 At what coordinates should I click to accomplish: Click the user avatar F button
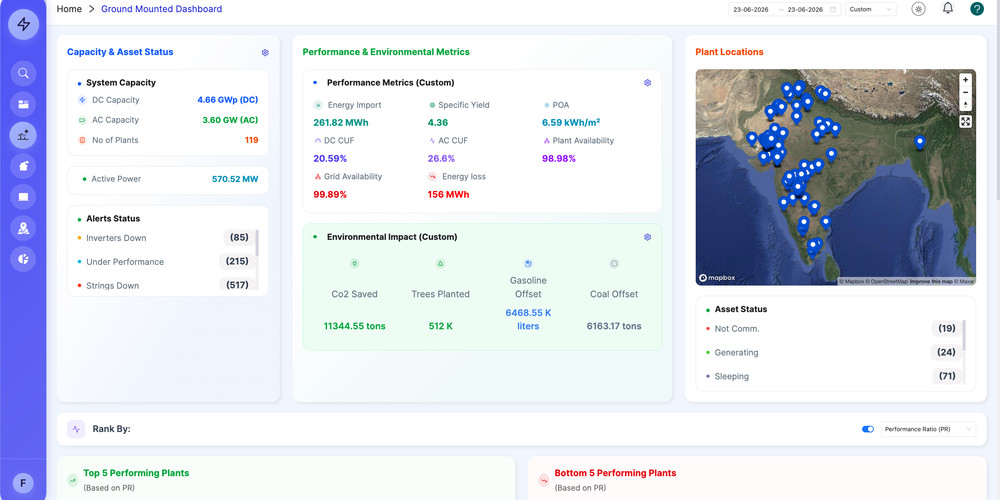(23, 483)
